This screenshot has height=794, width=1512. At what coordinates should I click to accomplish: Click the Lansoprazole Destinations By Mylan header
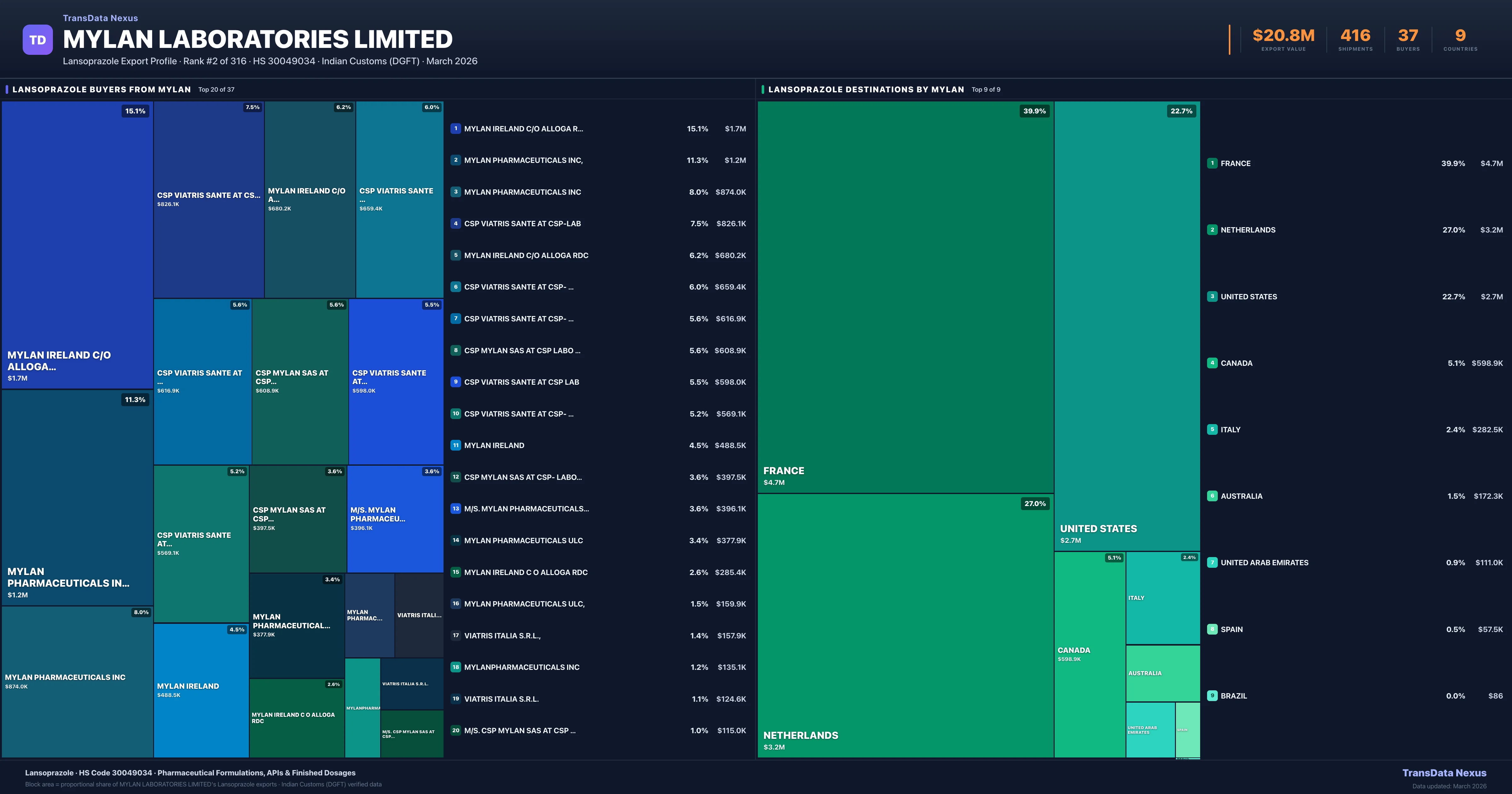tap(866, 89)
